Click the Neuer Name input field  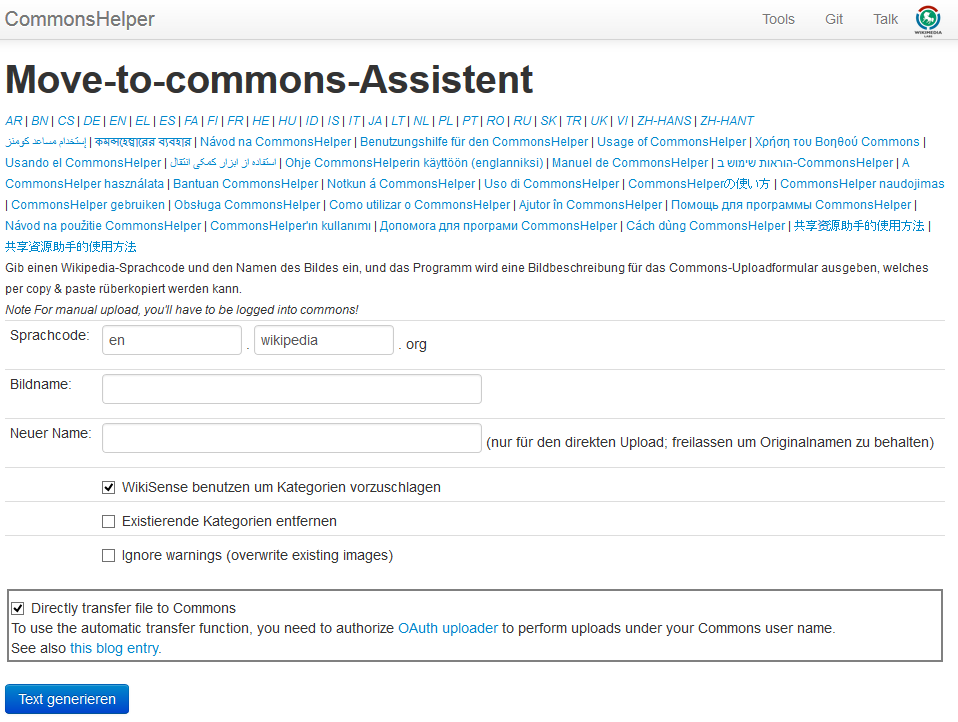click(291, 438)
